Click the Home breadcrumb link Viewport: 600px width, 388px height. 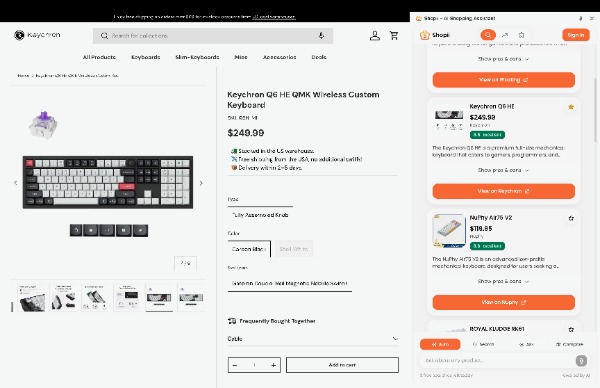[23, 75]
